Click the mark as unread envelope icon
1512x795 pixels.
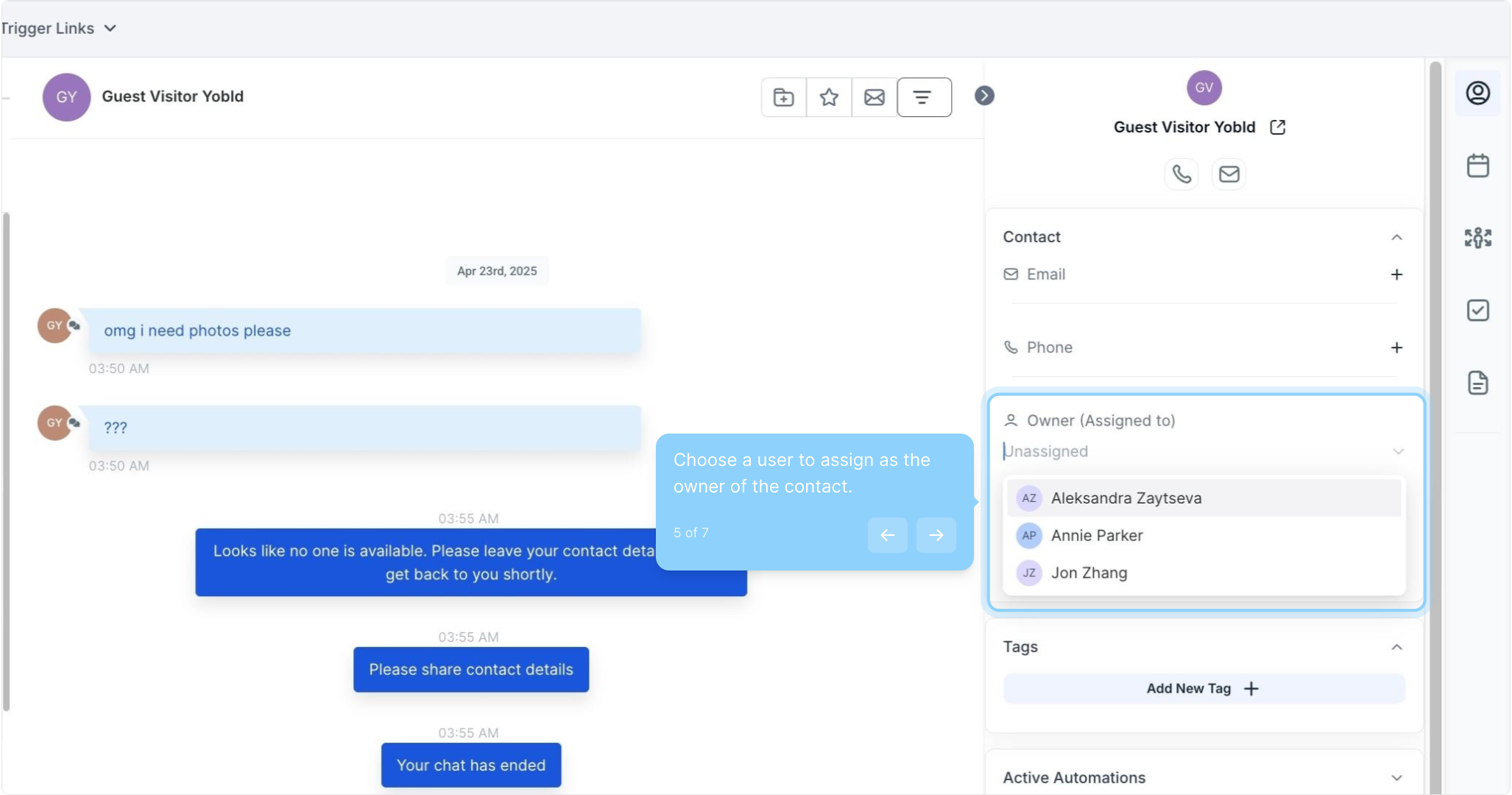click(x=875, y=97)
